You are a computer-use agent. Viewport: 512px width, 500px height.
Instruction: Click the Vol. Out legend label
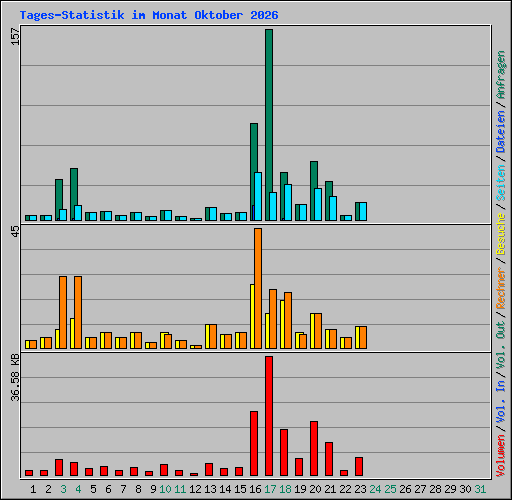click(501, 346)
